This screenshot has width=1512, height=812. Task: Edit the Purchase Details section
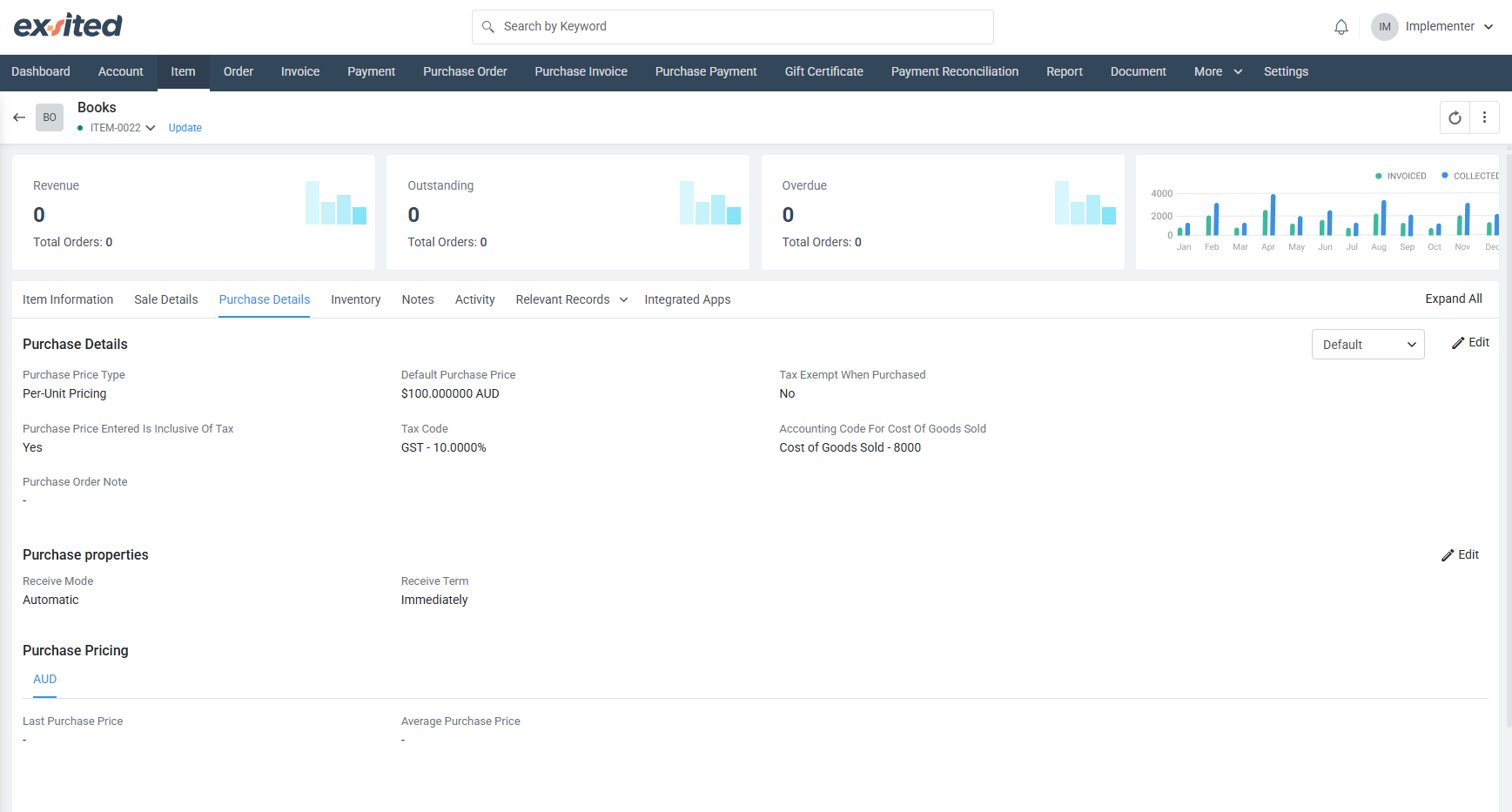coord(1470,343)
